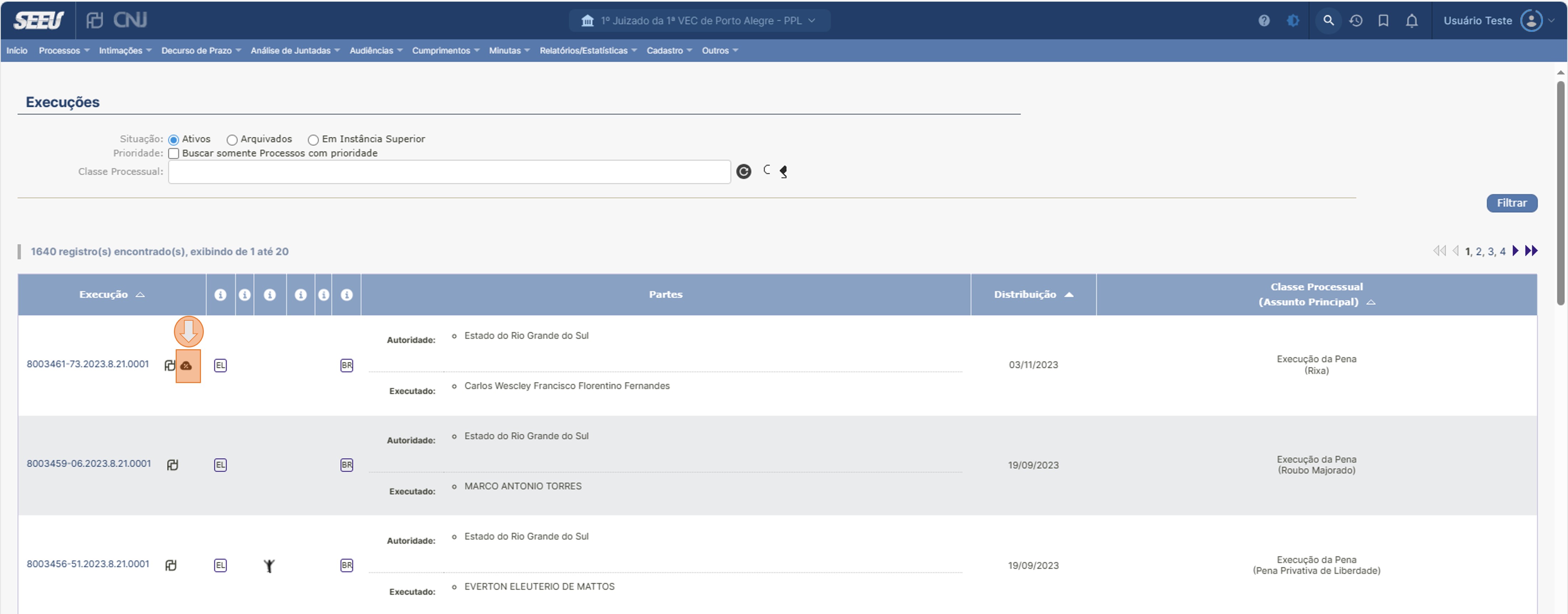Viewport: 1568px width, 614px height.
Task: Go to the Início menu item
Action: (x=17, y=51)
